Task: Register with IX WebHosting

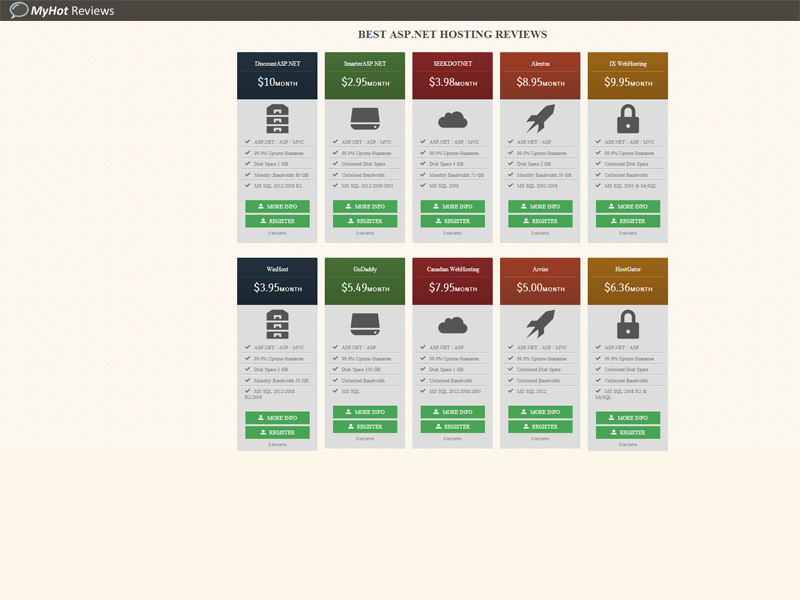Action: click(x=628, y=221)
